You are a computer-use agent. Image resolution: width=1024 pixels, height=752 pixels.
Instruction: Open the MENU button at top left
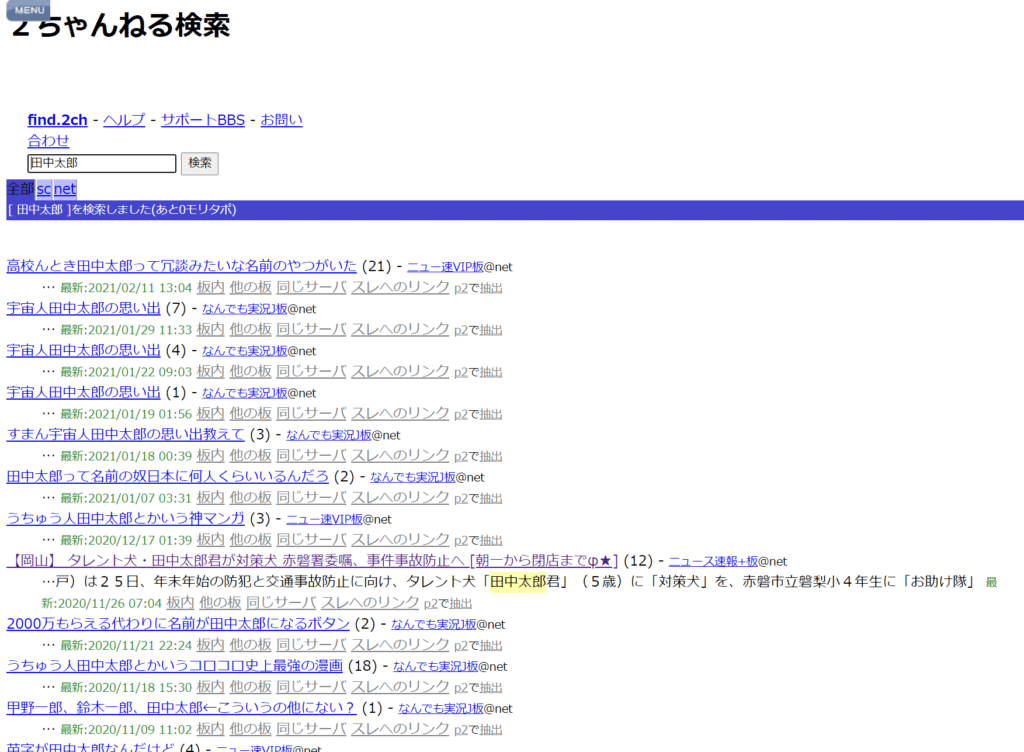pyautogui.click(x=29, y=10)
